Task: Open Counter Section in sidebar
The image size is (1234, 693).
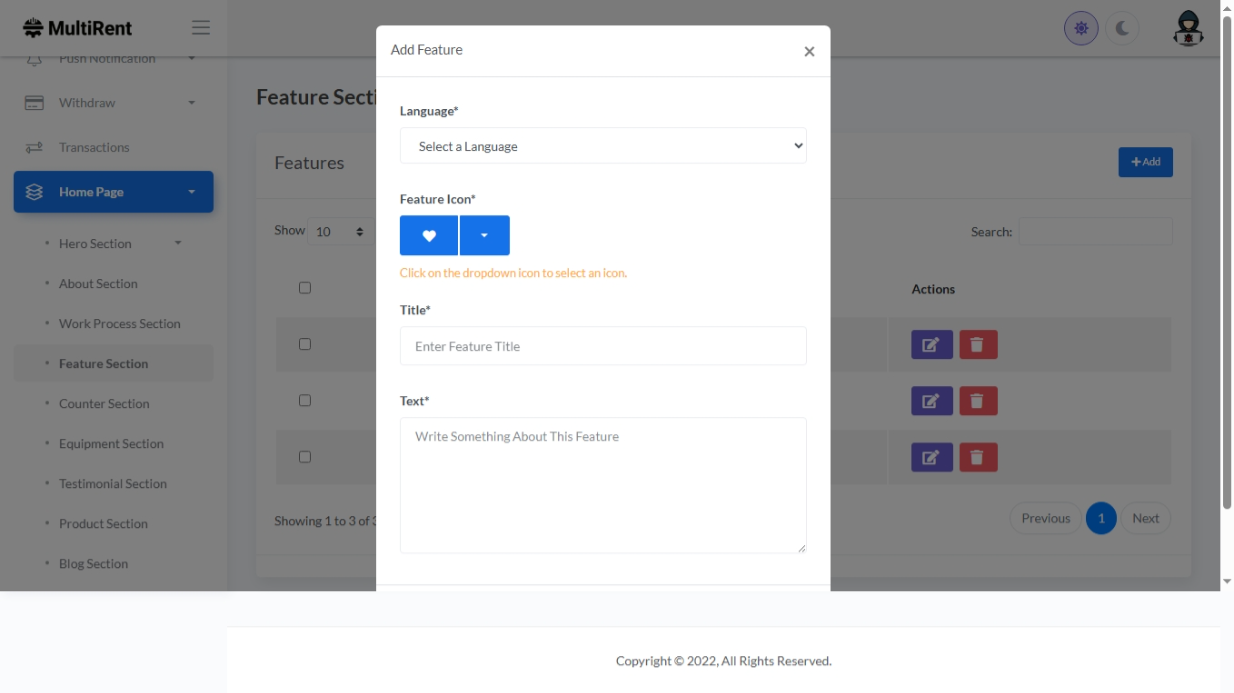Action: pyautogui.click(x=104, y=404)
